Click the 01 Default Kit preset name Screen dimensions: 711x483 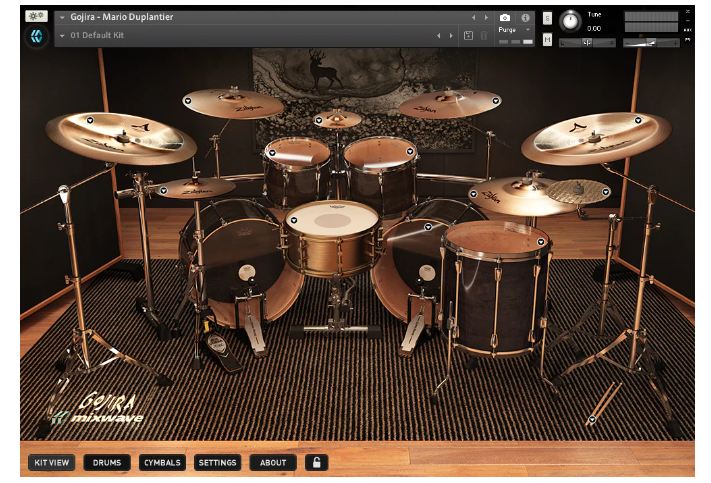pos(97,35)
